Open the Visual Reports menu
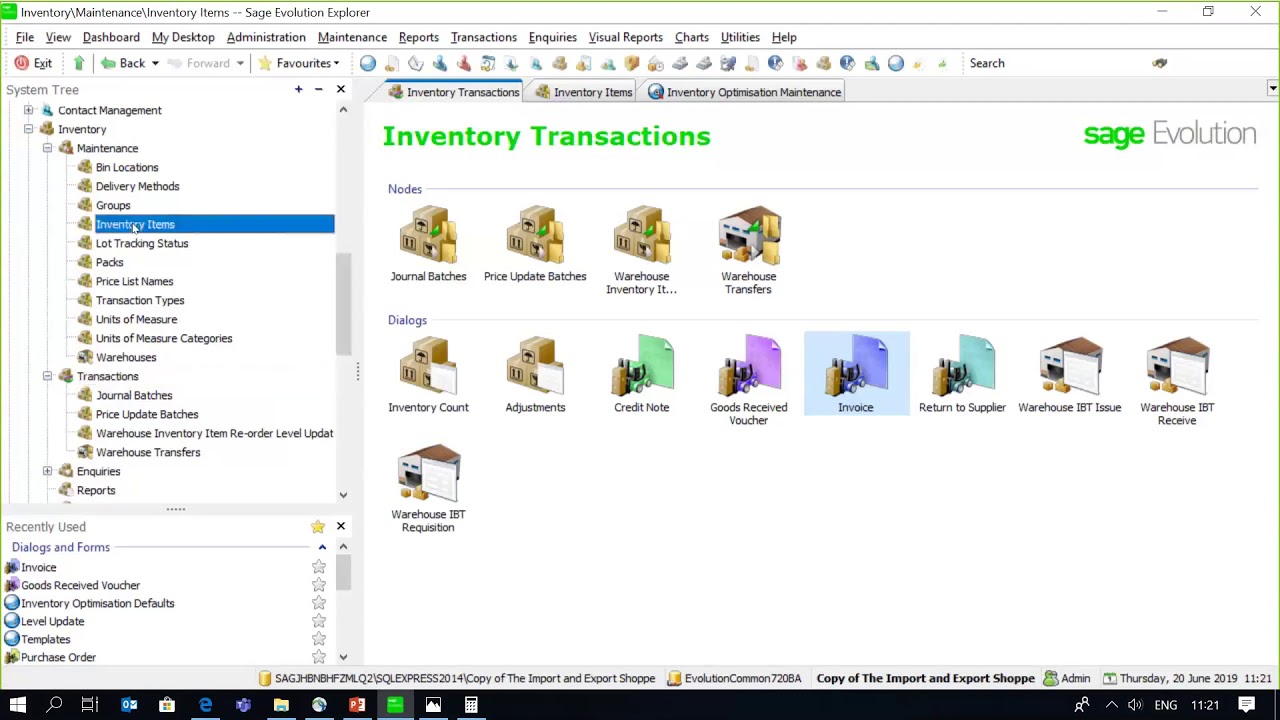This screenshot has height=720, width=1280. point(625,37)
